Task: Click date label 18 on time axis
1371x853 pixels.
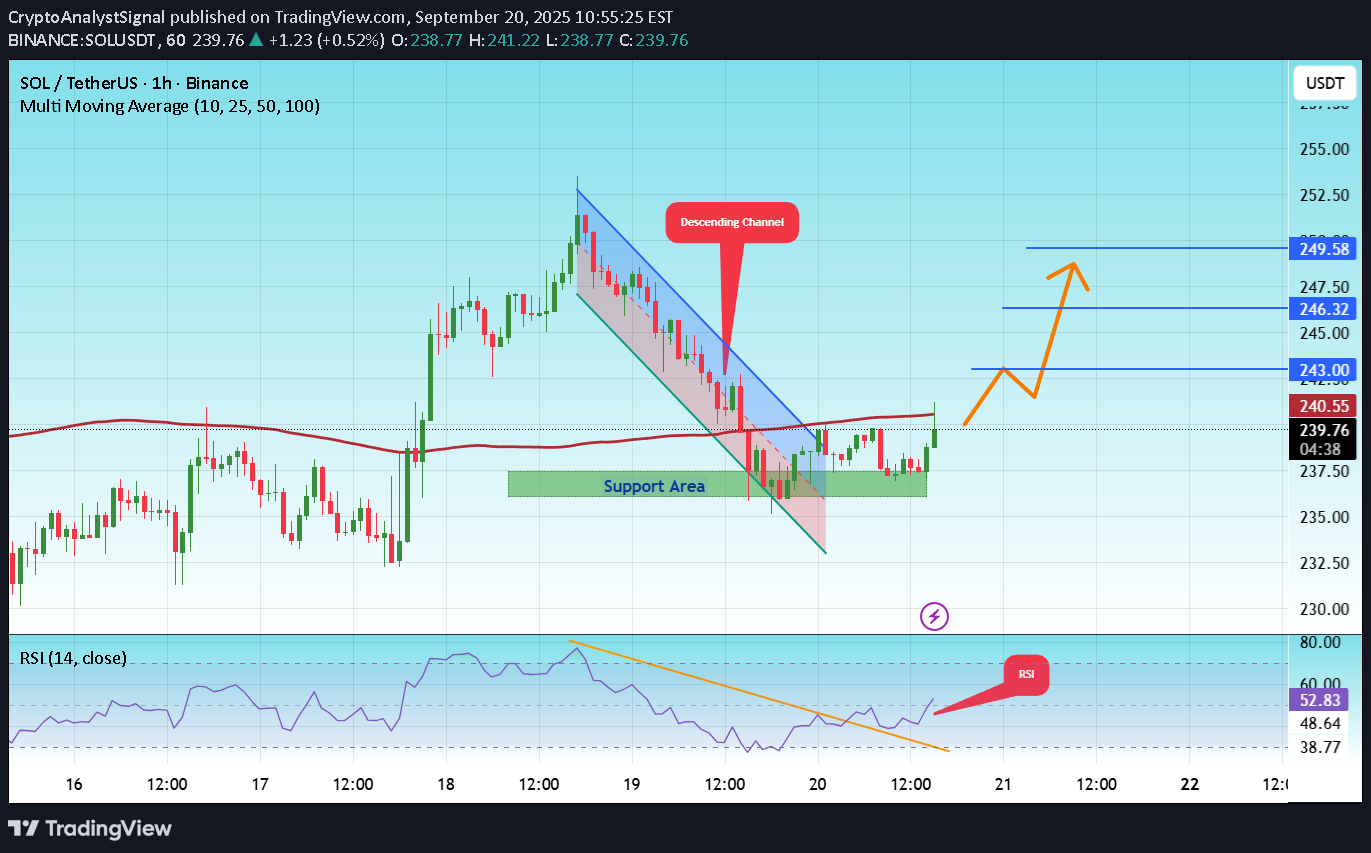Action: coord(446,784)
